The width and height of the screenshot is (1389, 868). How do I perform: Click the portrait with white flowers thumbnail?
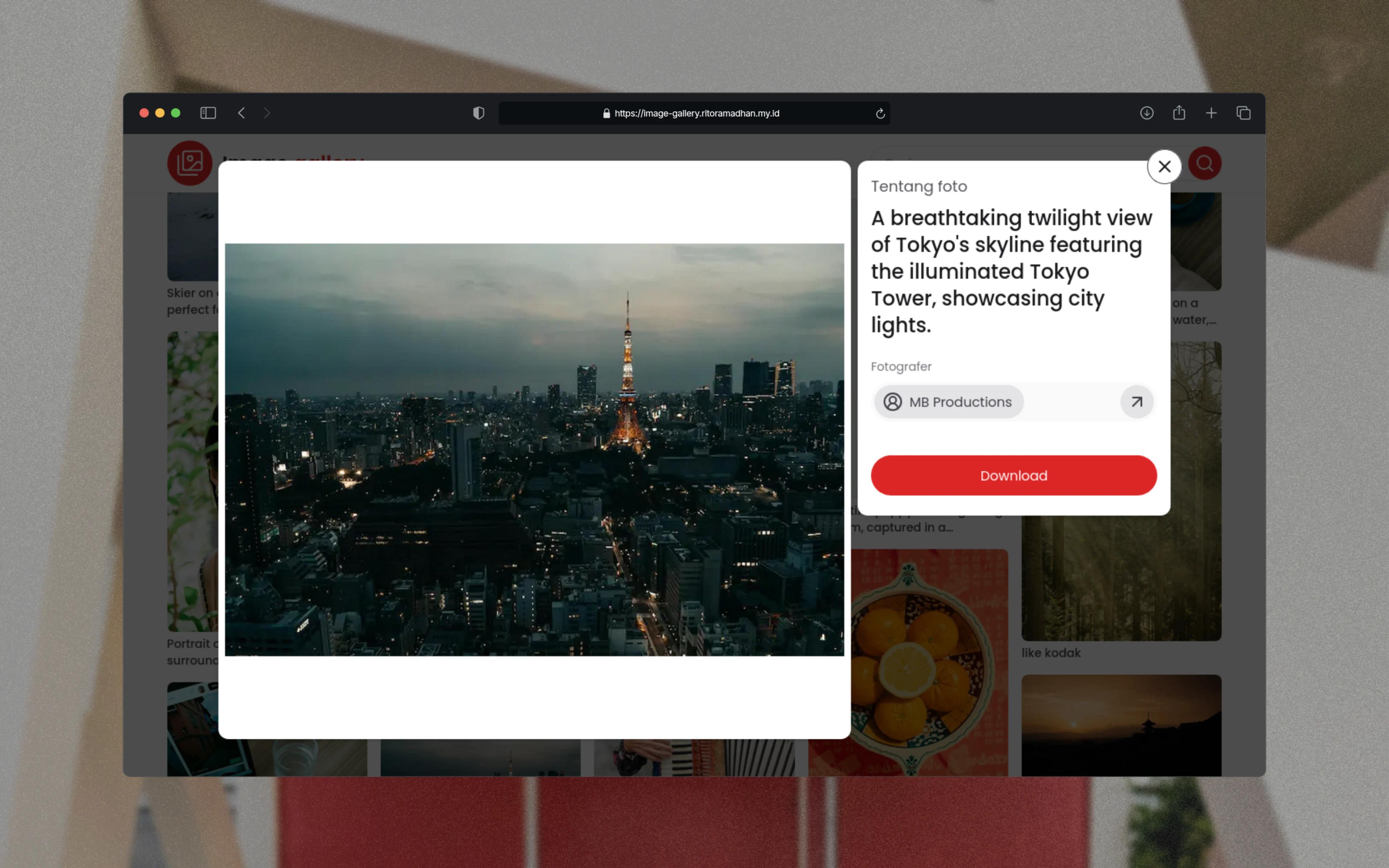[192, 481]
